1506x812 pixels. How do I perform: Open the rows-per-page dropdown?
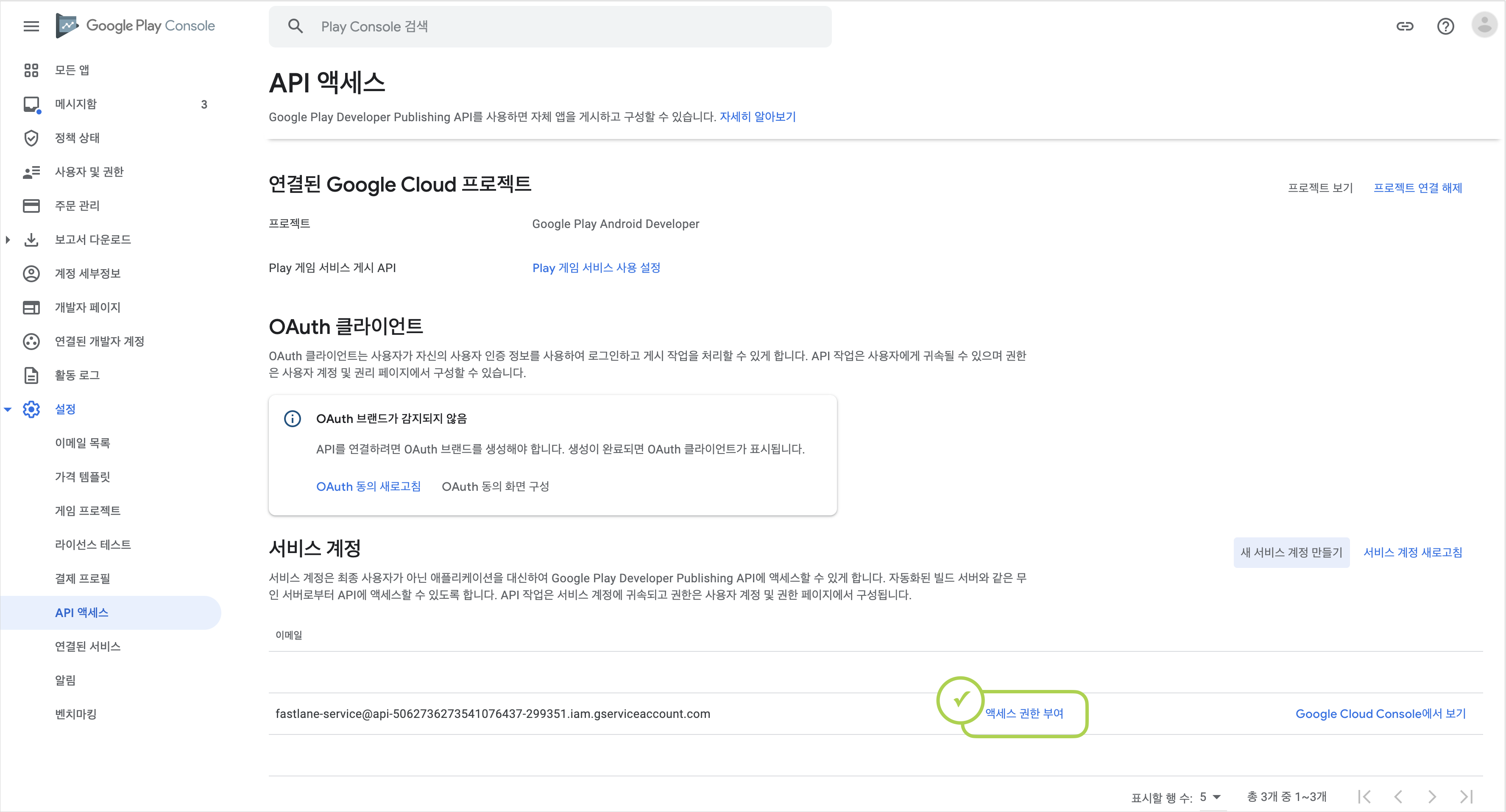[1210, 797]
